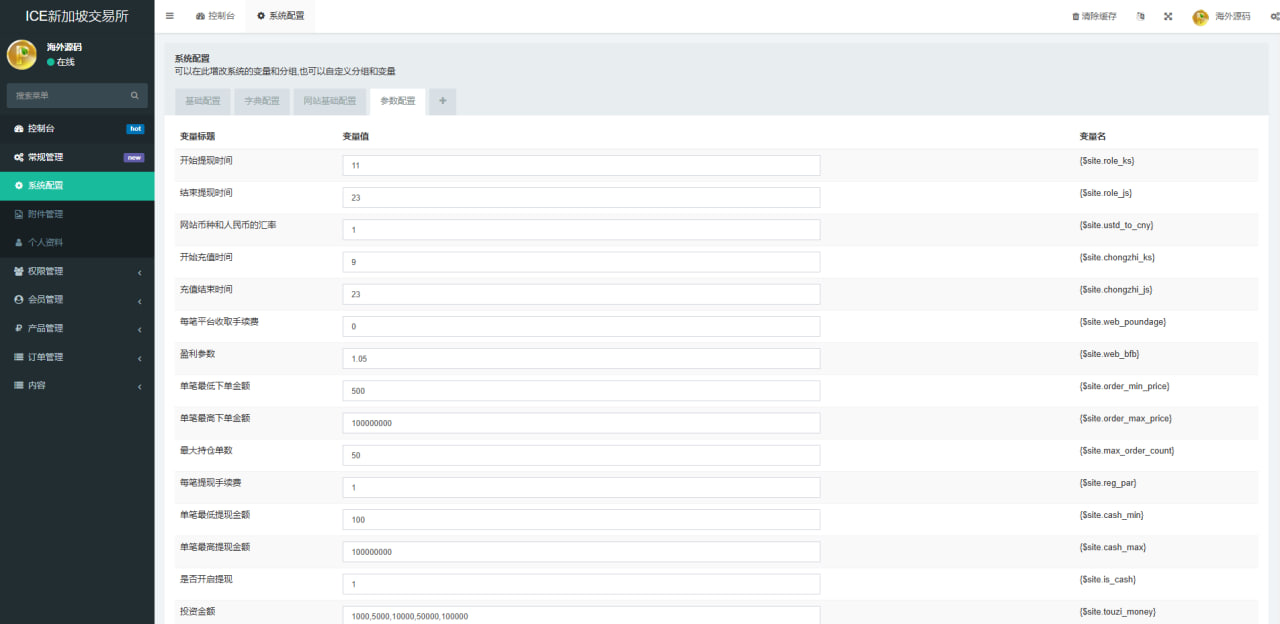Click the plus icon to add config group
The width and height of the screenshot is (1280, 624).
(442, 101)
